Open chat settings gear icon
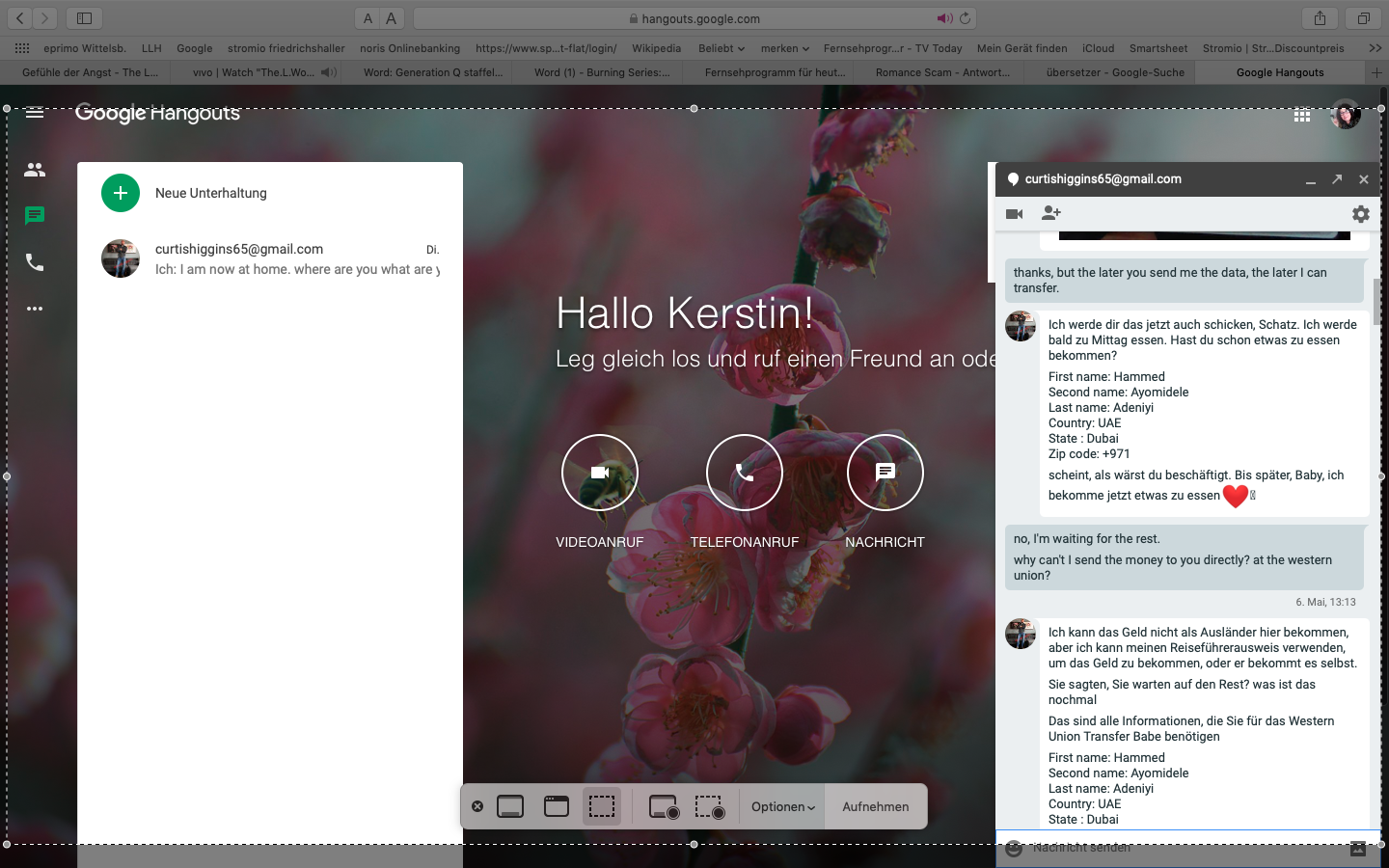 [x=1361, y=214]
